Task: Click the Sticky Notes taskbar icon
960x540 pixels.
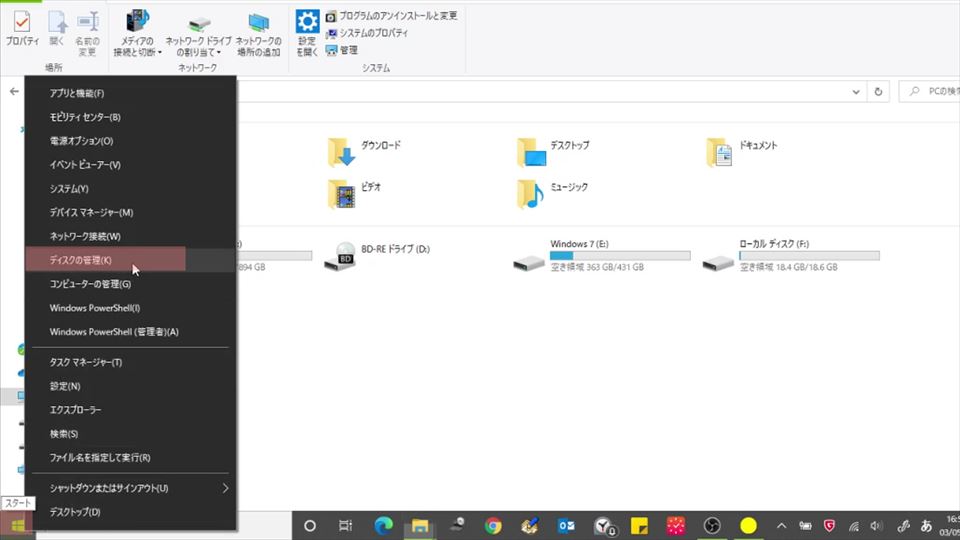Action: click(x=639, y=525)
